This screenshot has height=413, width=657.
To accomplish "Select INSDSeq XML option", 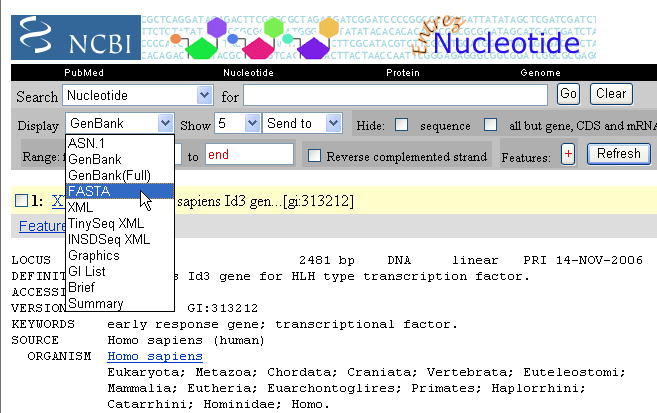I will (119, 239).
